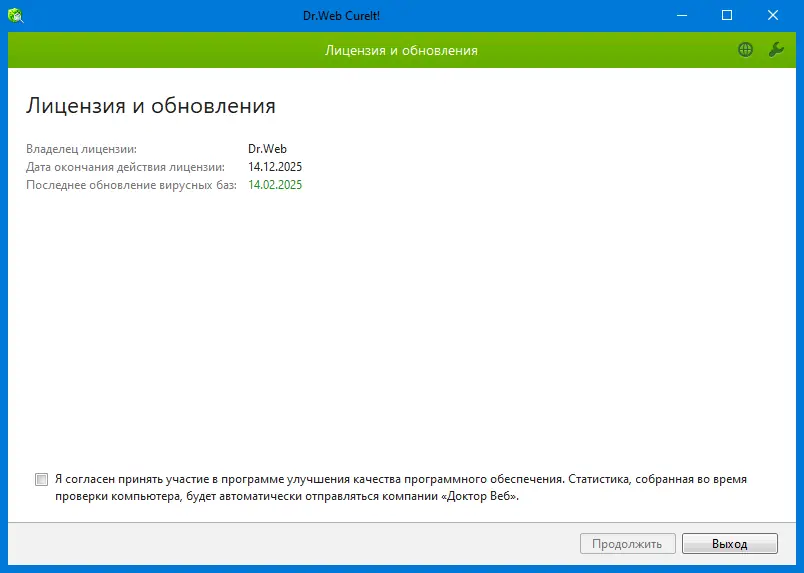The width and height of the screenshot is (804, 573).
Task: Click the large heading Лицензия и обновления
Action: click(151, 106)
